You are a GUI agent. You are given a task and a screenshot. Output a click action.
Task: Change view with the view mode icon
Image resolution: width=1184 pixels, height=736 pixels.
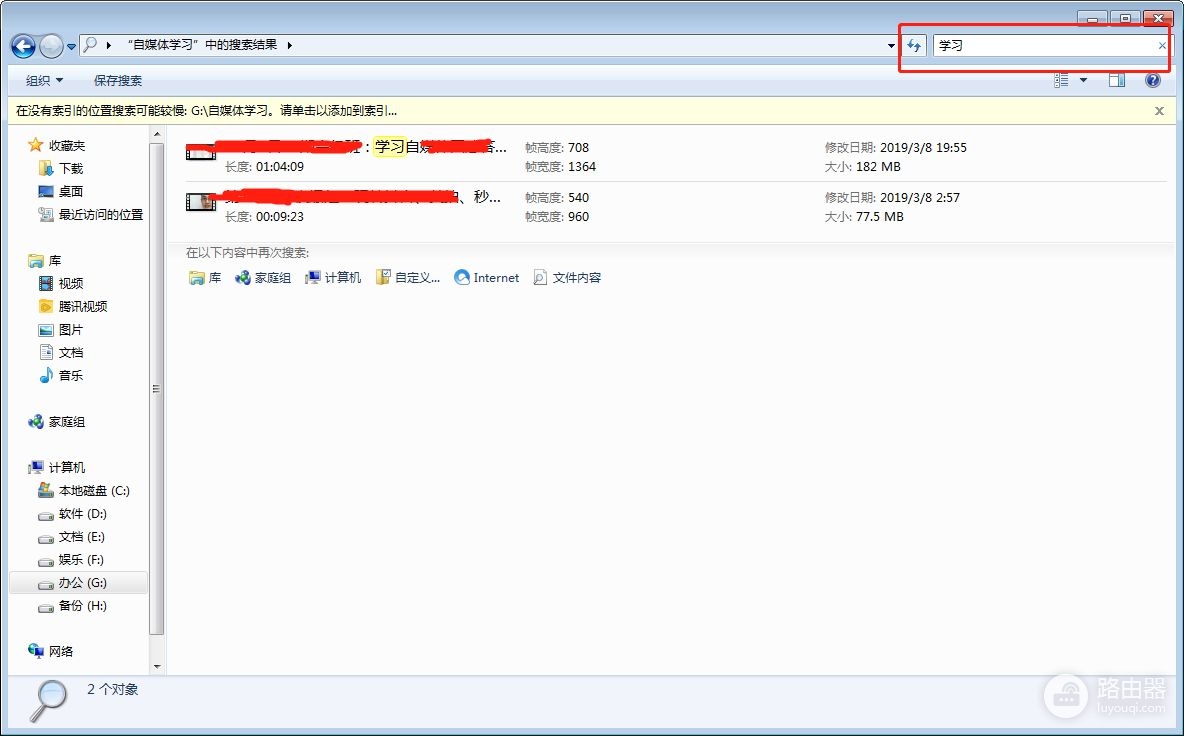pos(1061,80)
